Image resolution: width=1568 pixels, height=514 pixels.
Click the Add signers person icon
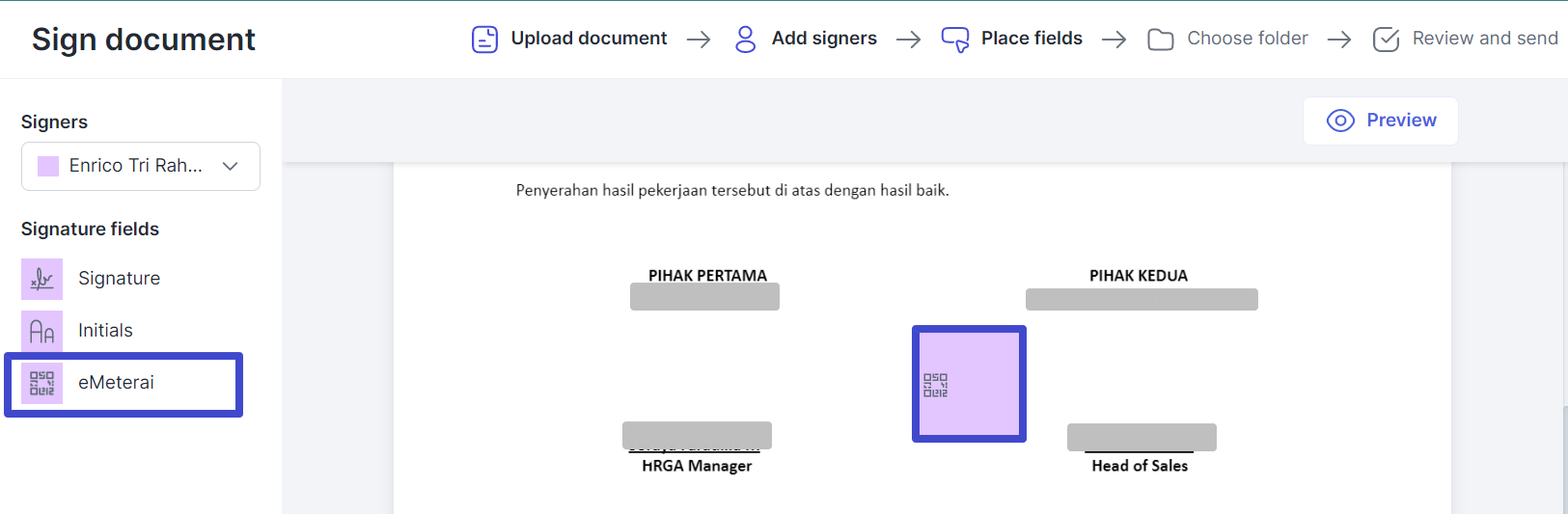tap(745, 40)
